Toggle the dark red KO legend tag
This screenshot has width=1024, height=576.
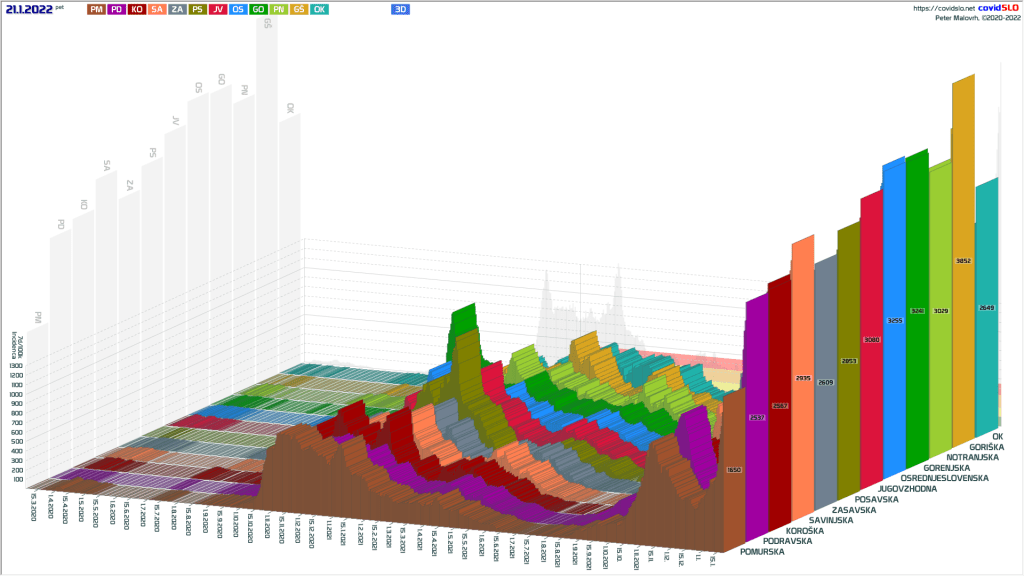tap(137, 9)
